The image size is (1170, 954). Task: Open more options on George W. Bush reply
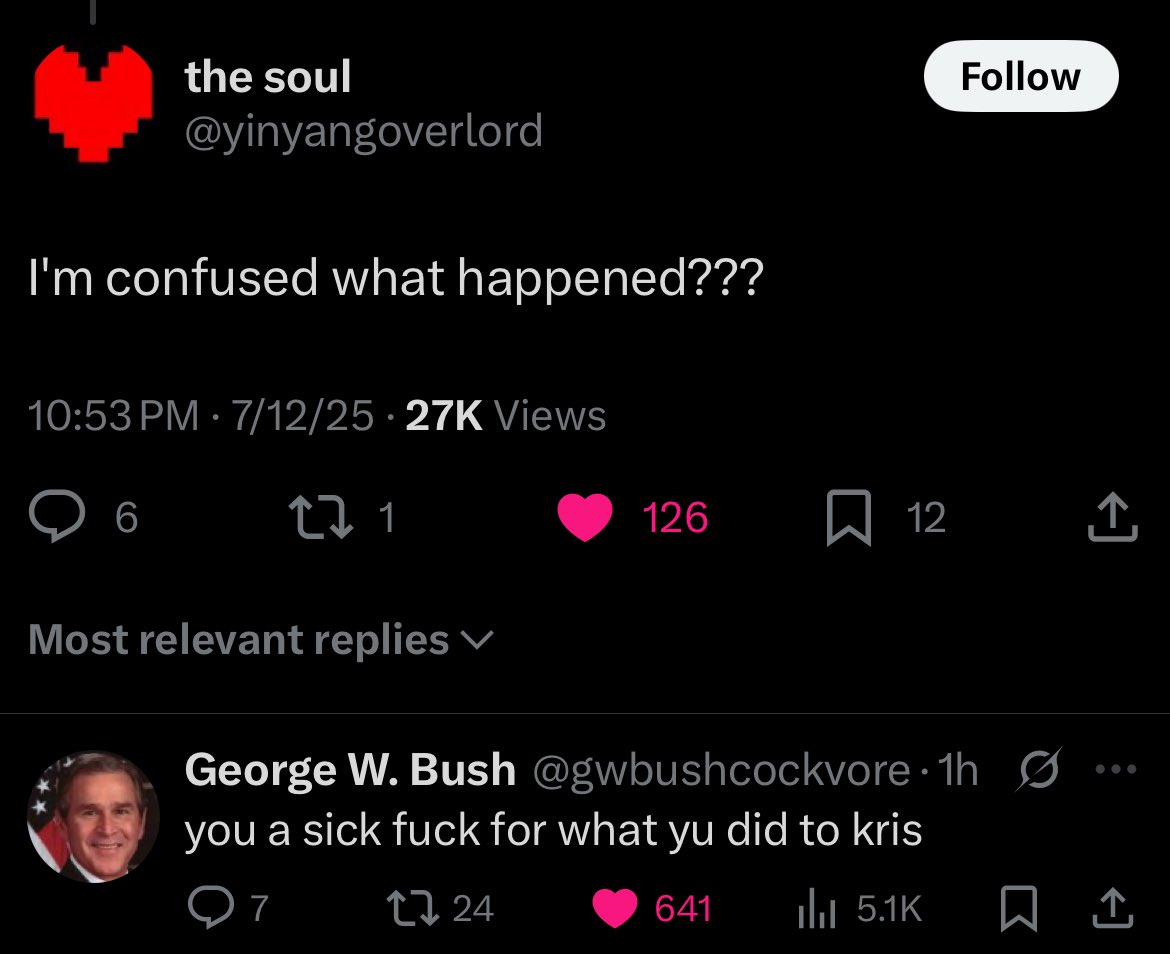click(1116, 769)
